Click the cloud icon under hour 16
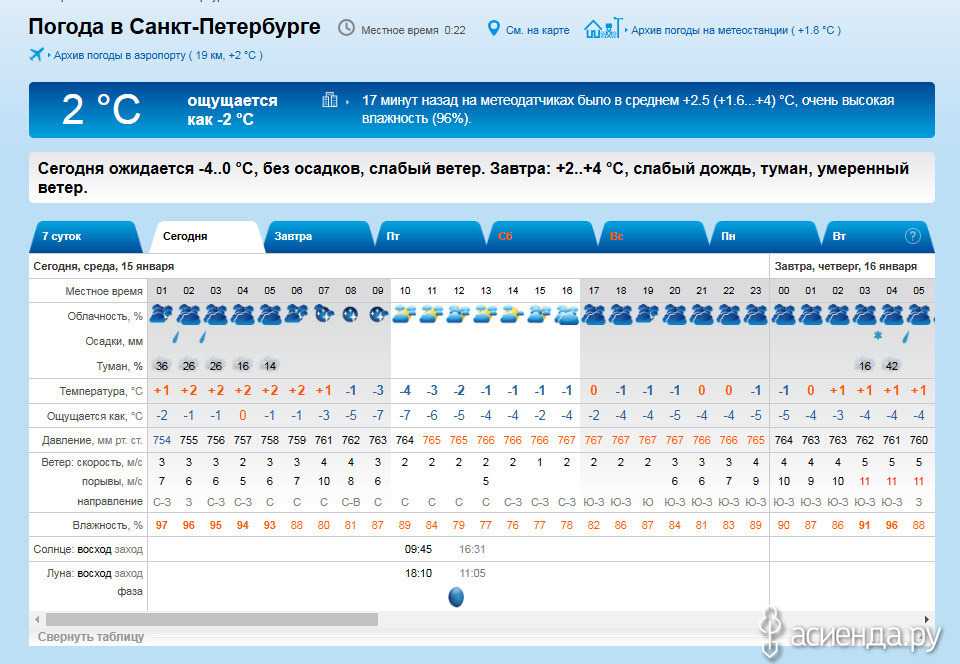Screen dimensions: 960x664 [567, 315]
